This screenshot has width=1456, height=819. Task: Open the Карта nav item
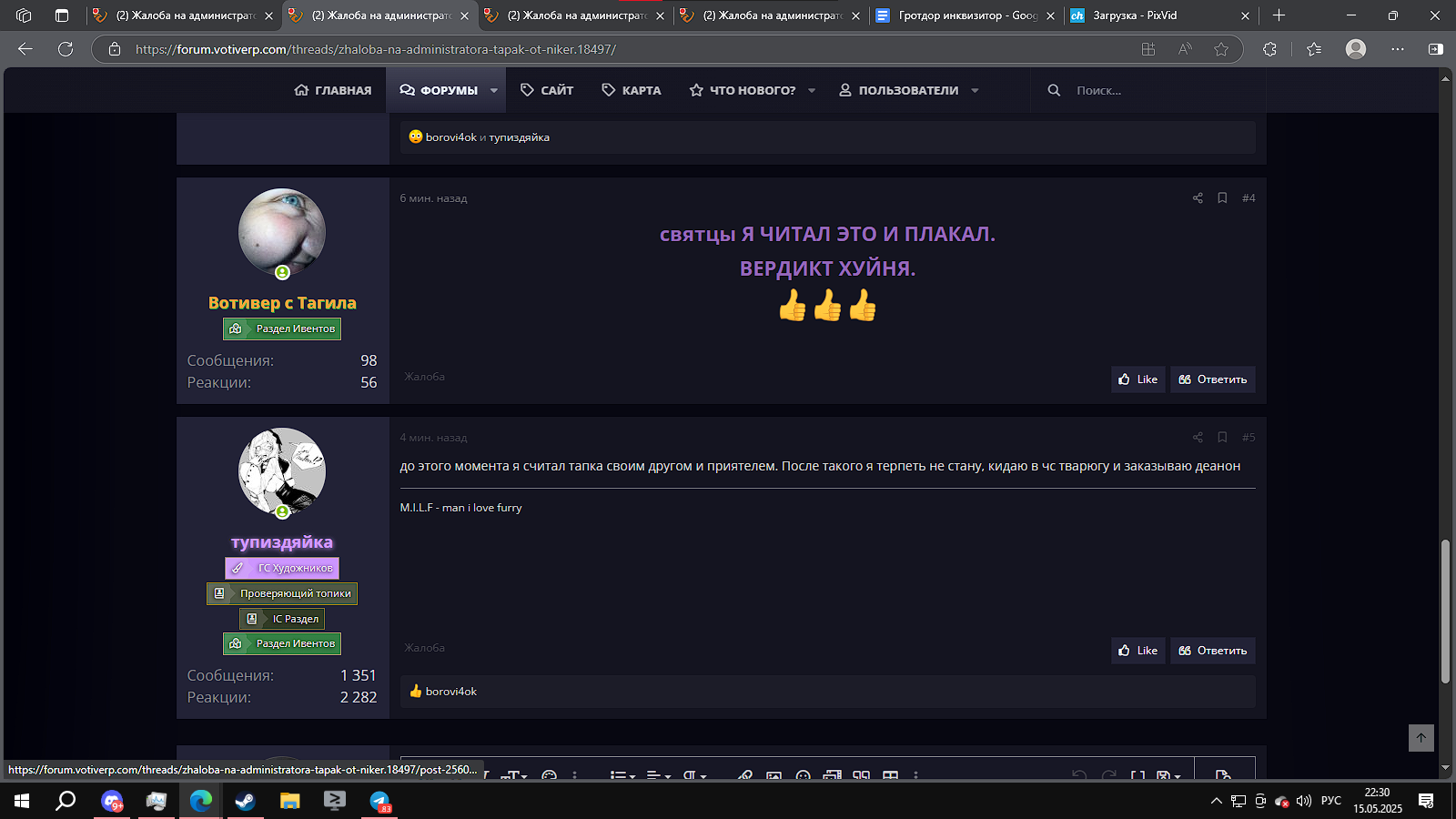[632, 90]
